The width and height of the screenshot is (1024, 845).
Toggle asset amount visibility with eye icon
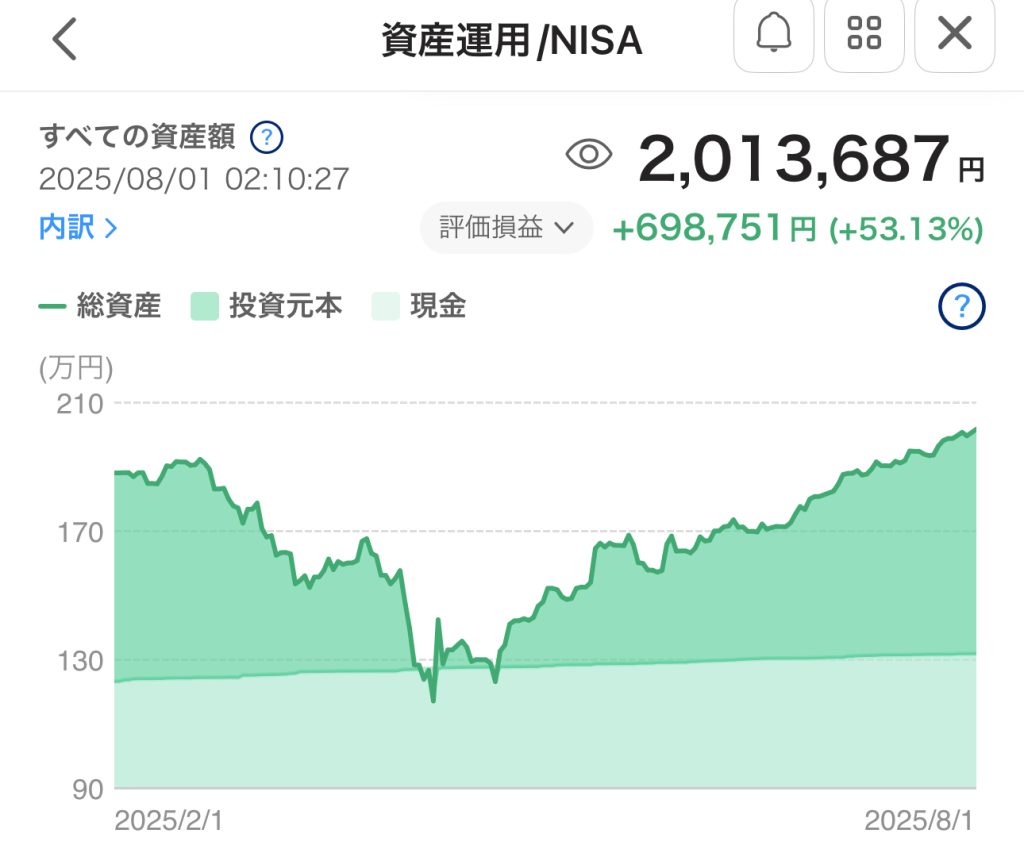click(x=588, y=155)
